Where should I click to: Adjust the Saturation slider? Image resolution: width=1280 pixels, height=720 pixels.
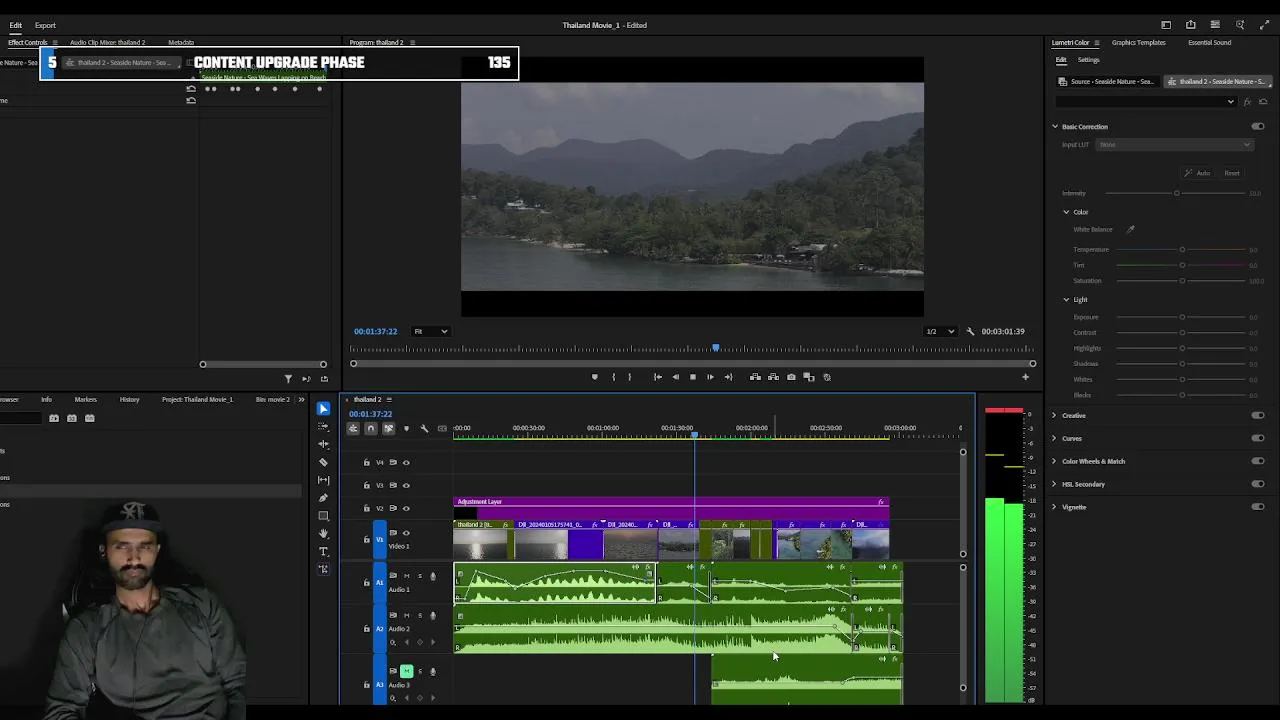(x=1181, y=281)
